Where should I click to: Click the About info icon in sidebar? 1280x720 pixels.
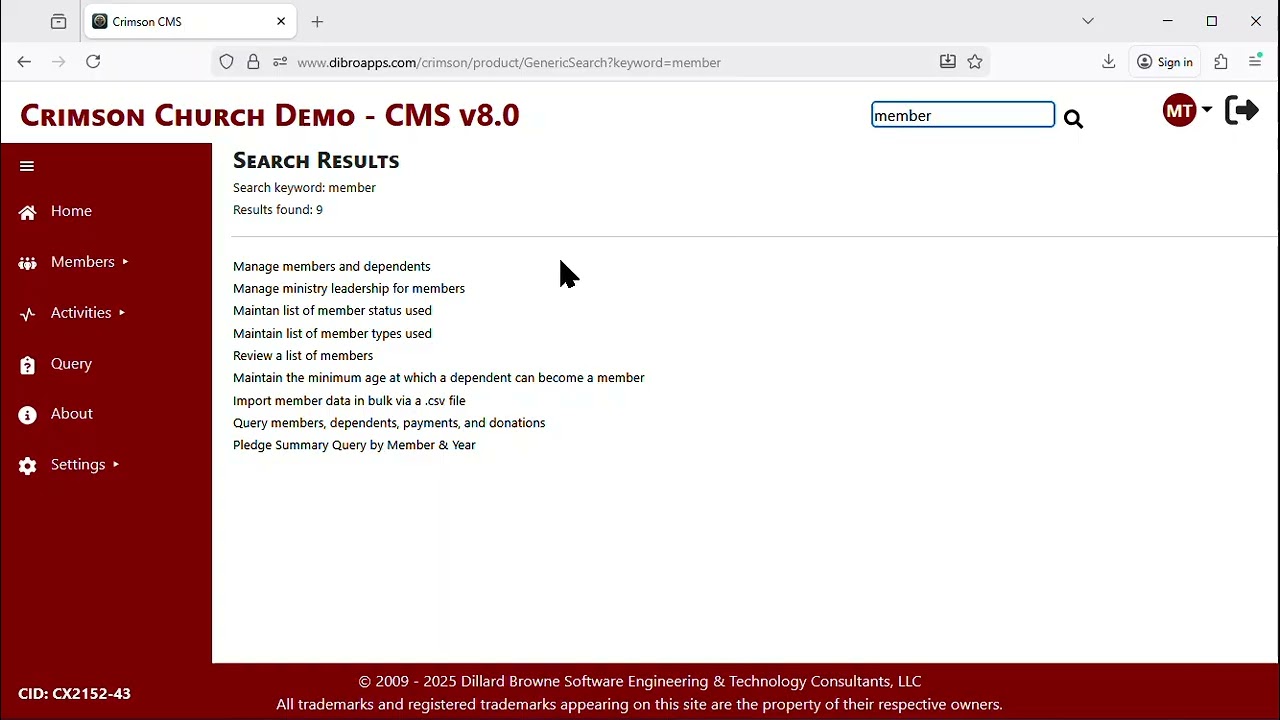point(27,415)
